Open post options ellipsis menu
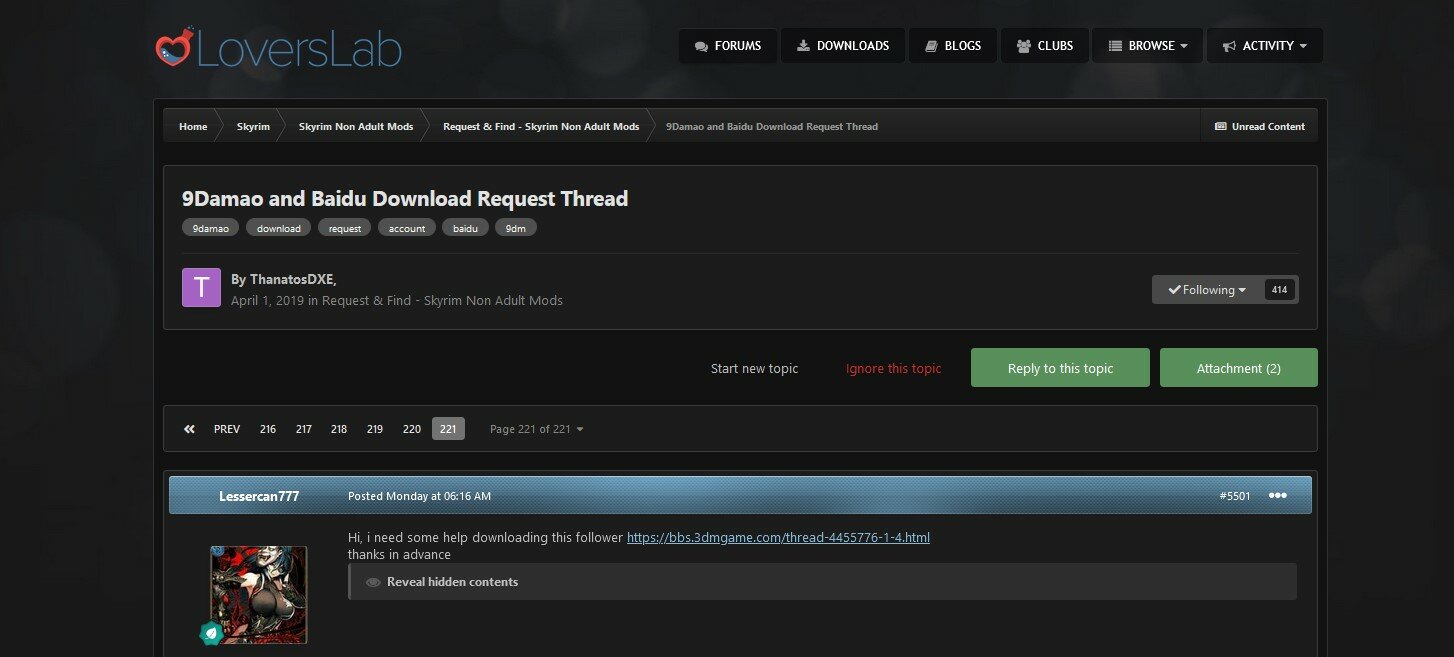 (x=1278, y=496)
